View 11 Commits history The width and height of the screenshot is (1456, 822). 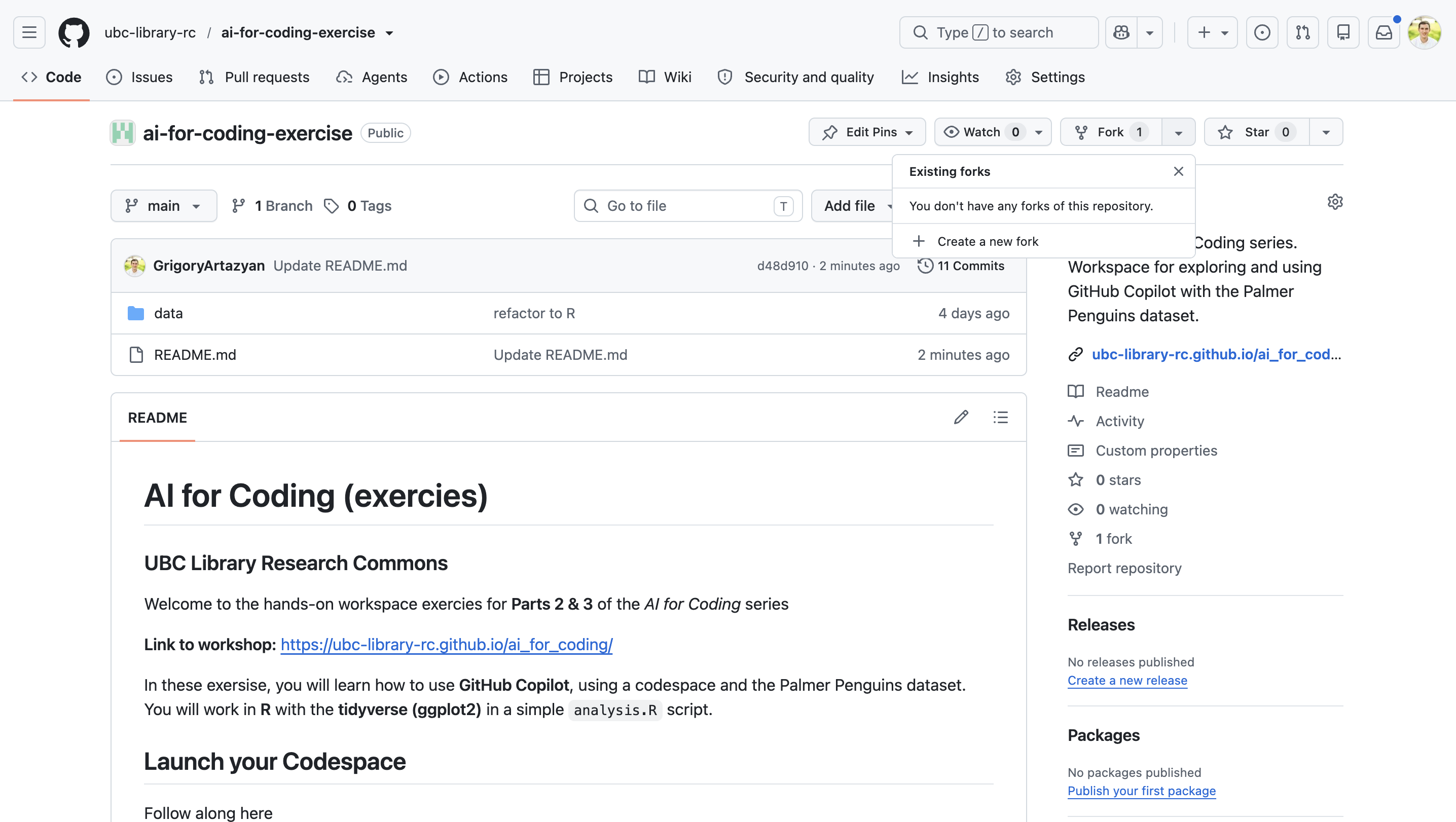tap(961, 266)
